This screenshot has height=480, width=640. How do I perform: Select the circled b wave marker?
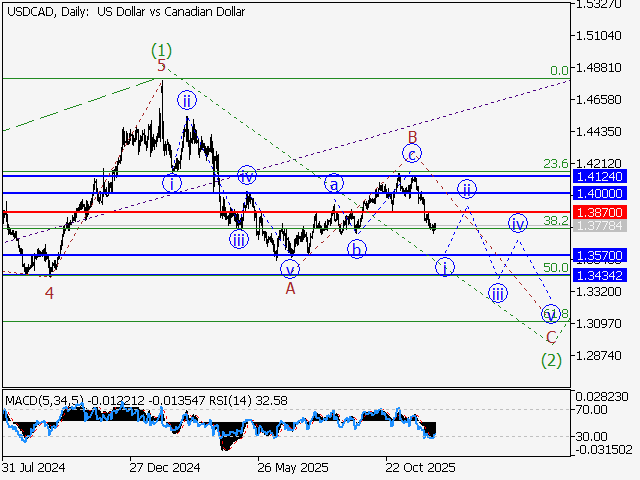[357, 248]
